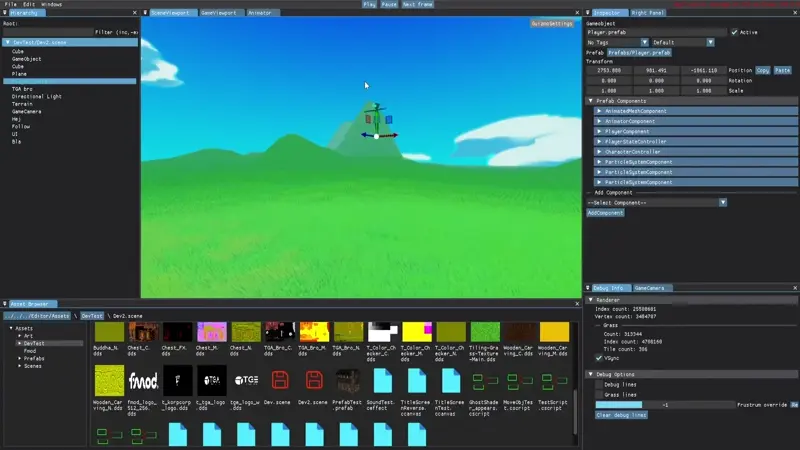This screenshot has width=800, height=450.
Task: Select the T_Color_Checker_M.dds texture icon
Action: coord(417,332)
